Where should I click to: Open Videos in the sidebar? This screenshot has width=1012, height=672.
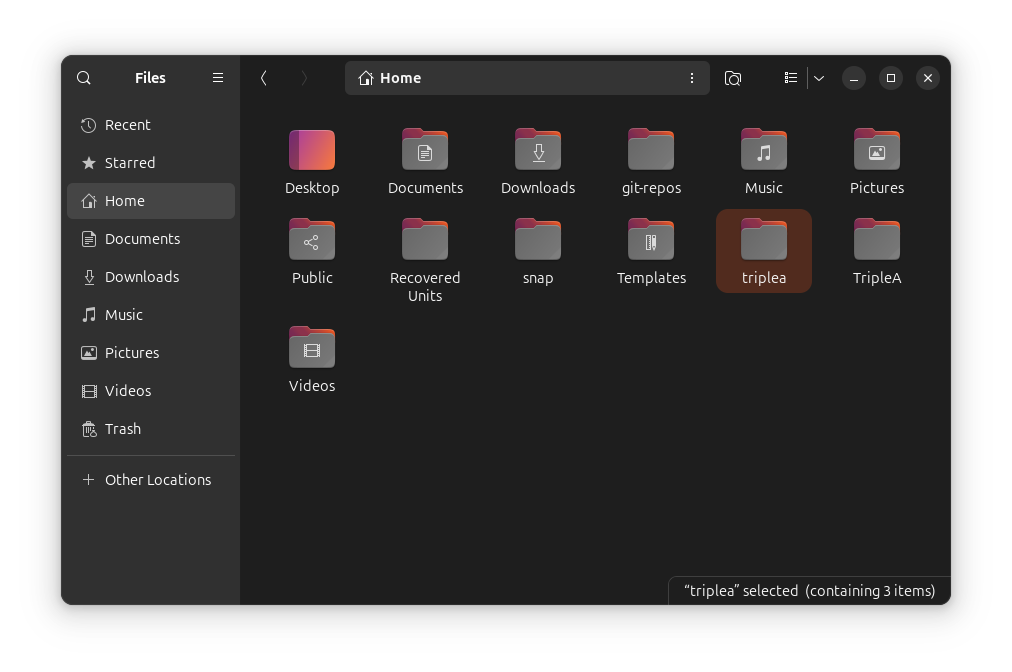[151, 391]
